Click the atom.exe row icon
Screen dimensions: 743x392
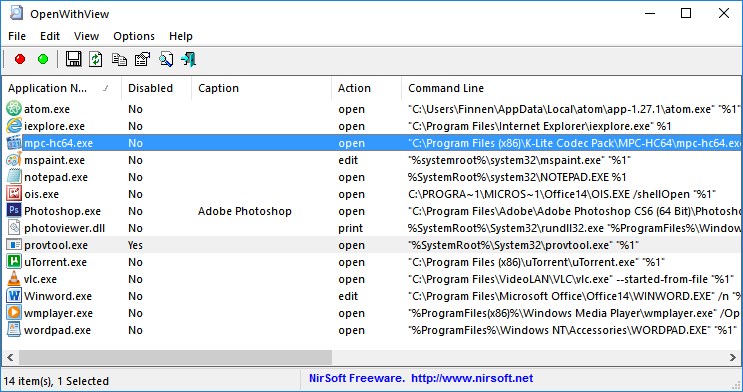(x=14, y=109)
